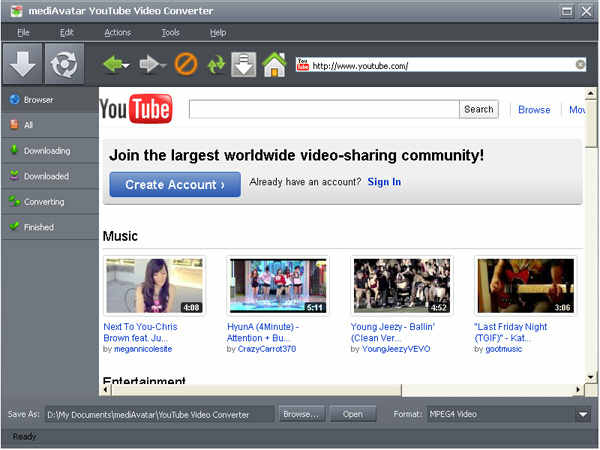The image size is (600, 450).
Task: Open the forward button history dropdown arrow
Action: [x=163, y=65]
